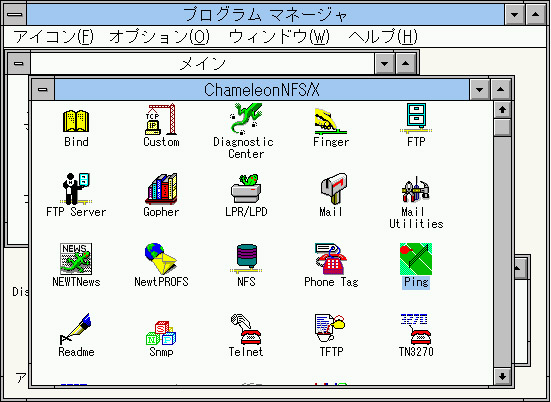Minimize the ChameleonNFS/X group window

(480, 90)
